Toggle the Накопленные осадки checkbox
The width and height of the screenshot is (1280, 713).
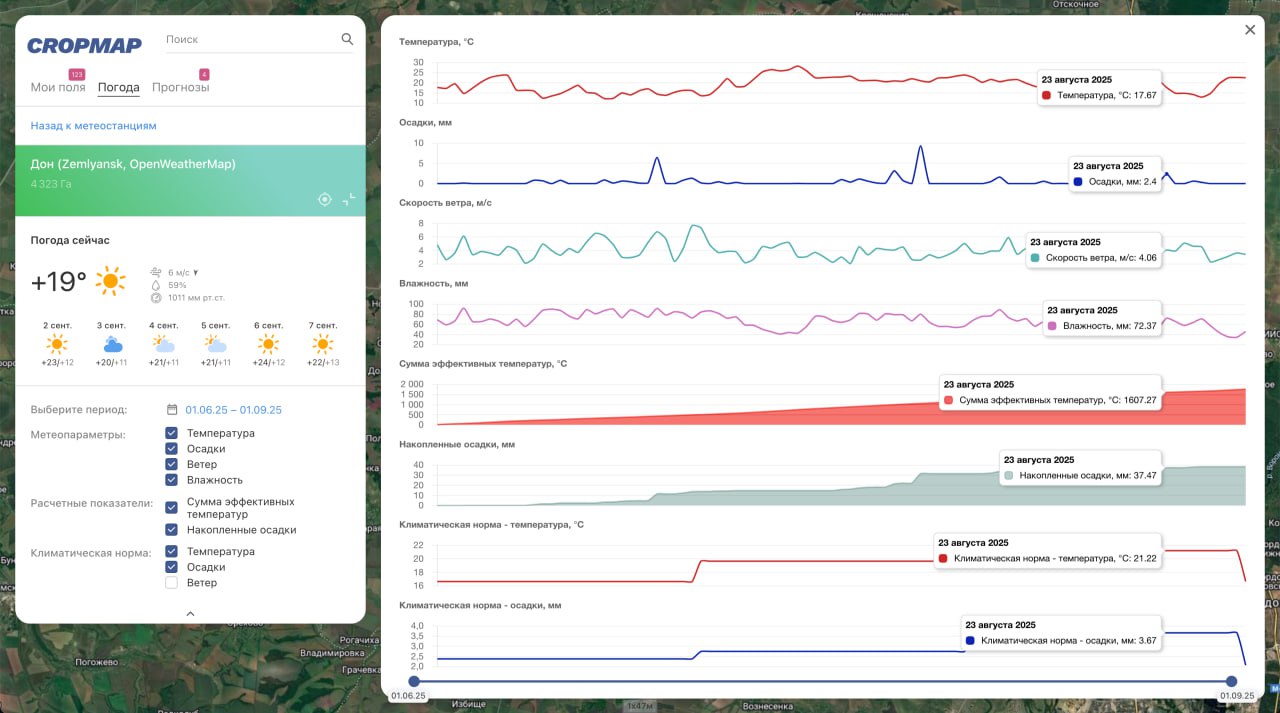point(171,530)
